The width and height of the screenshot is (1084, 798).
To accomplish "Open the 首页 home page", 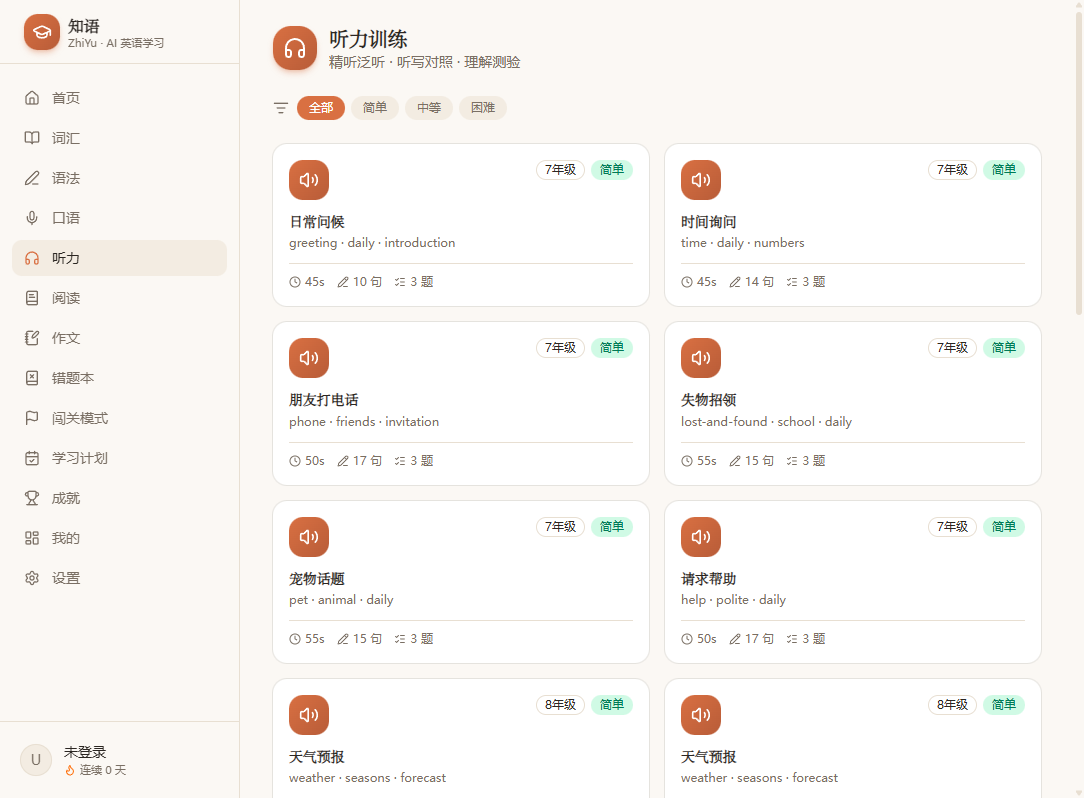I will 120,98.
